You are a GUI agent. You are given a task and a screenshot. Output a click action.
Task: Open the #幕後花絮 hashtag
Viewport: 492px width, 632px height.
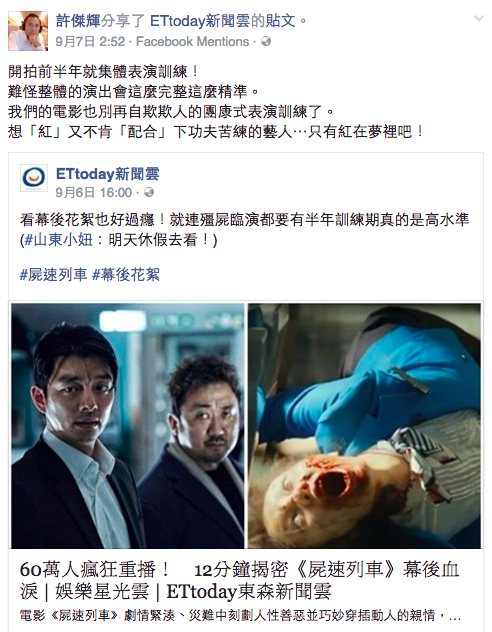126,275
